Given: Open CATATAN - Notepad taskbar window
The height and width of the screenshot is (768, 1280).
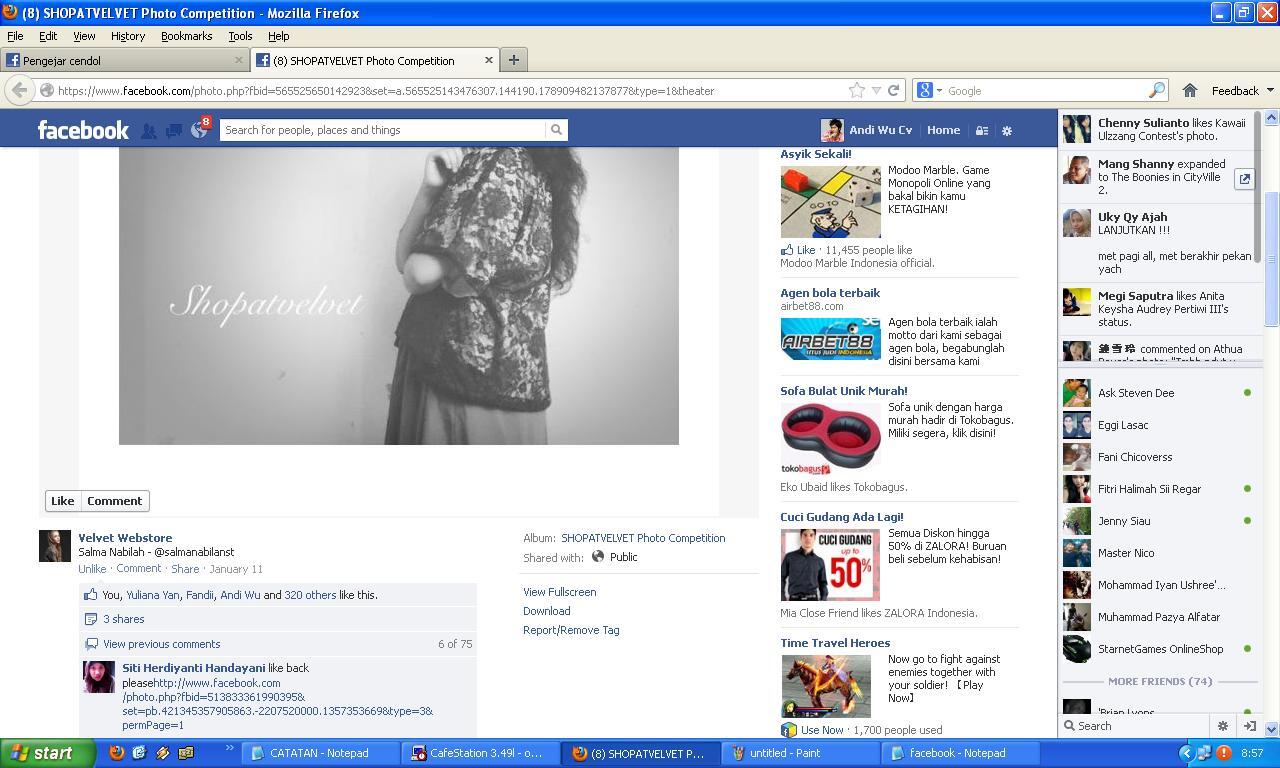Looking at the screenshot, I should [x=319, y=753].
